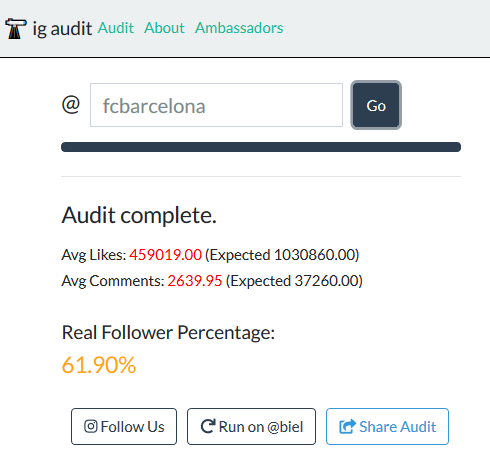Go to the Ambassadors page
490x476 pixels.
239,28
